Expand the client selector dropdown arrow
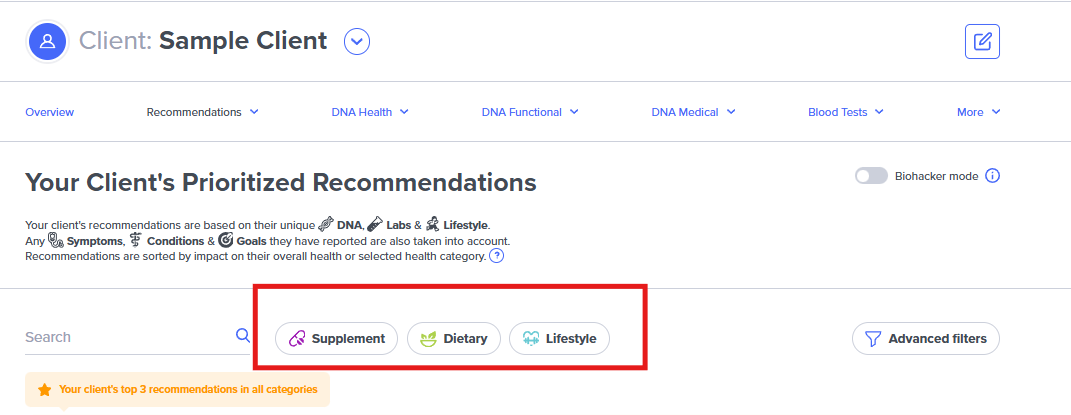Image resolution: width=1071 pixels, height=415 pixels. [357, 41]
